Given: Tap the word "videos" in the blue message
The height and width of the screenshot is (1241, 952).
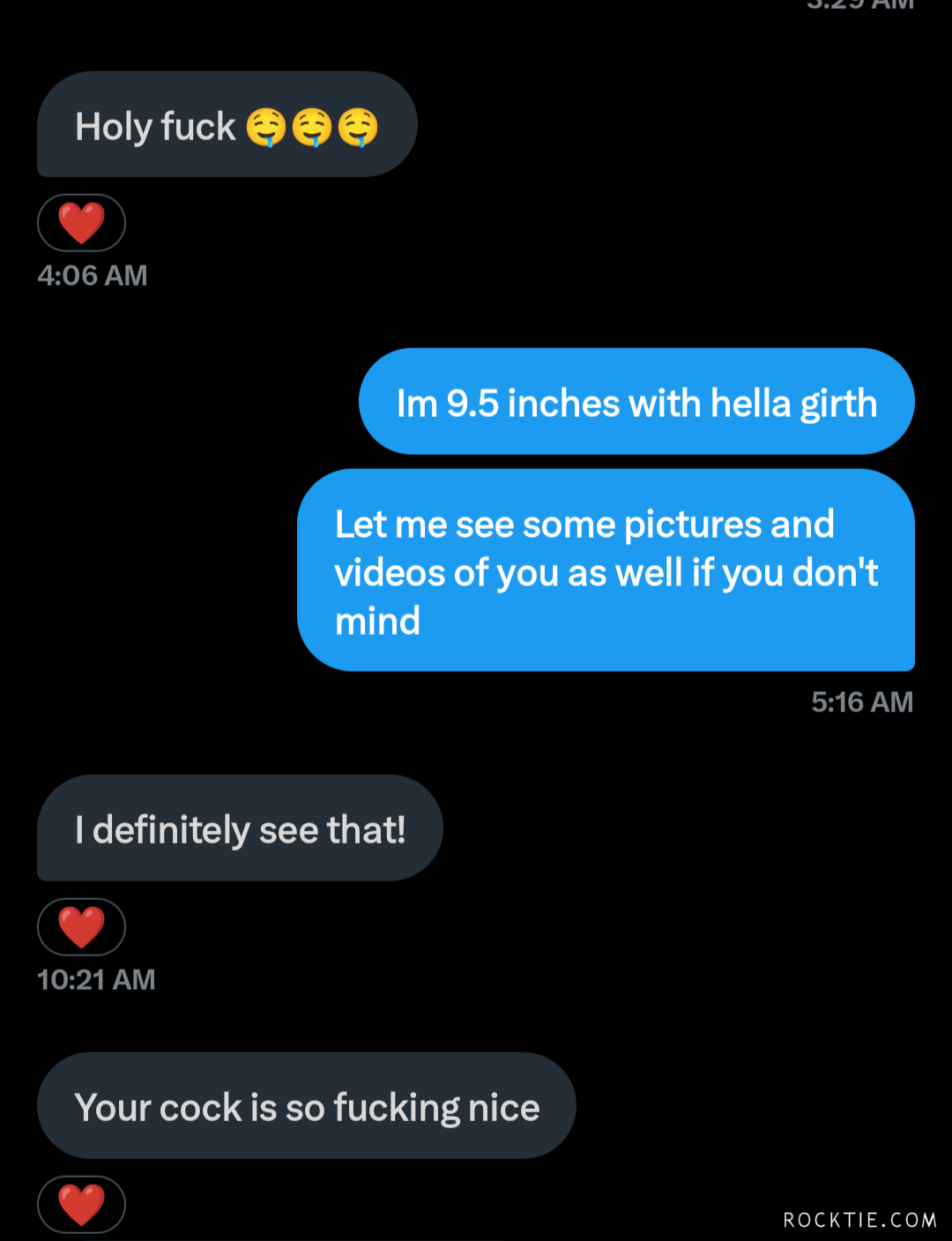Looking at the screenshot, I should click(389, 573).
